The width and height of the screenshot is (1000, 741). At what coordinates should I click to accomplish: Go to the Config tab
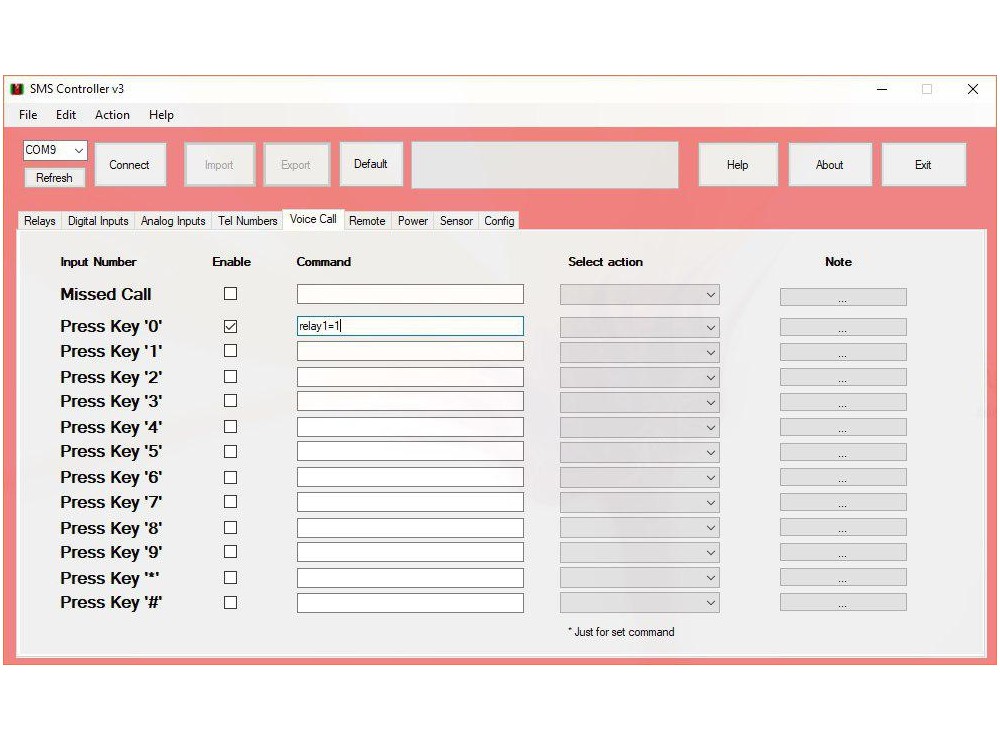(x=499, y=221)
